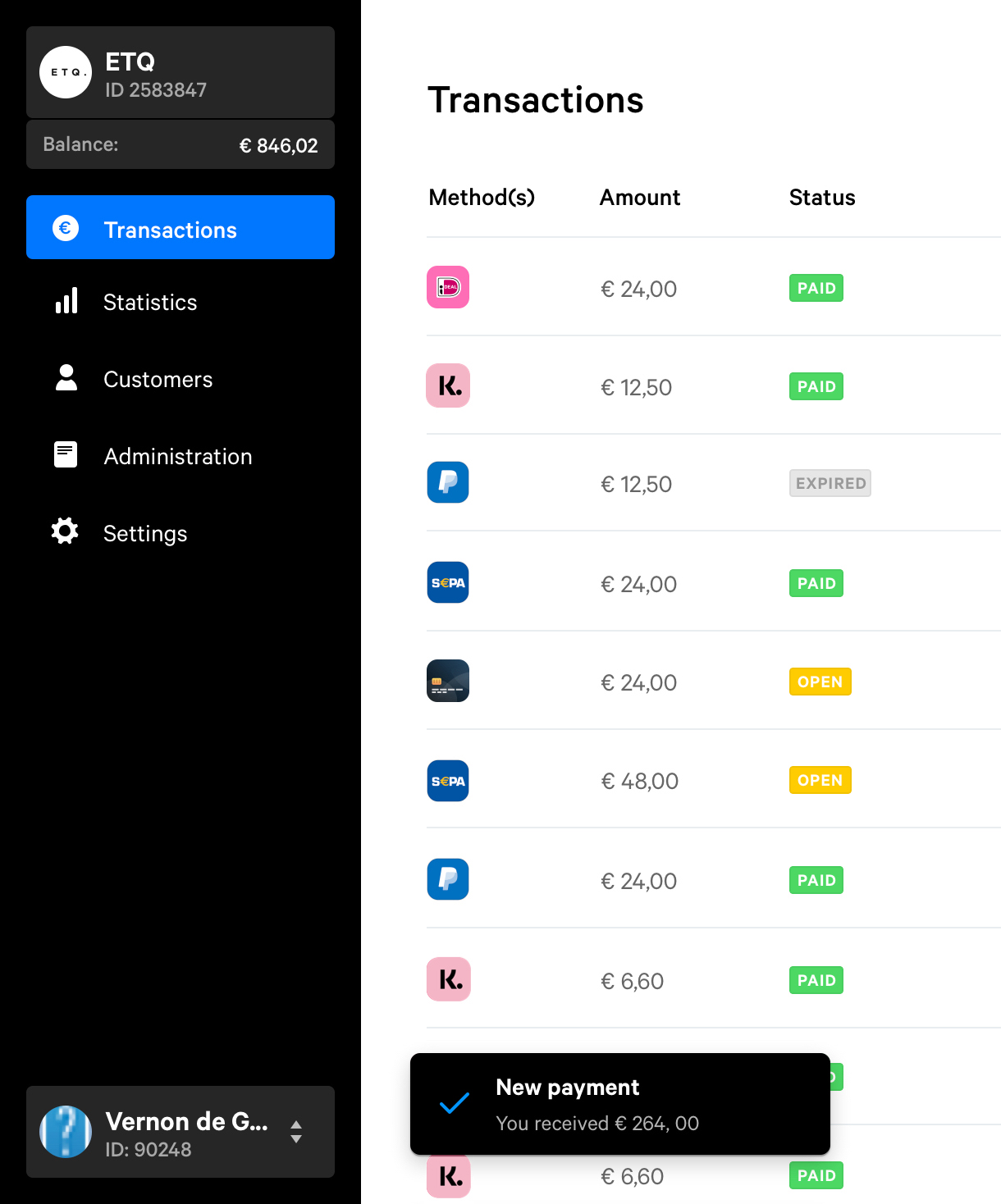Toggle the PAID badge on the € 24,00 iDEAL row
The width and height of the screenshot is (1001, 1204).
click(x=816, y=288)
